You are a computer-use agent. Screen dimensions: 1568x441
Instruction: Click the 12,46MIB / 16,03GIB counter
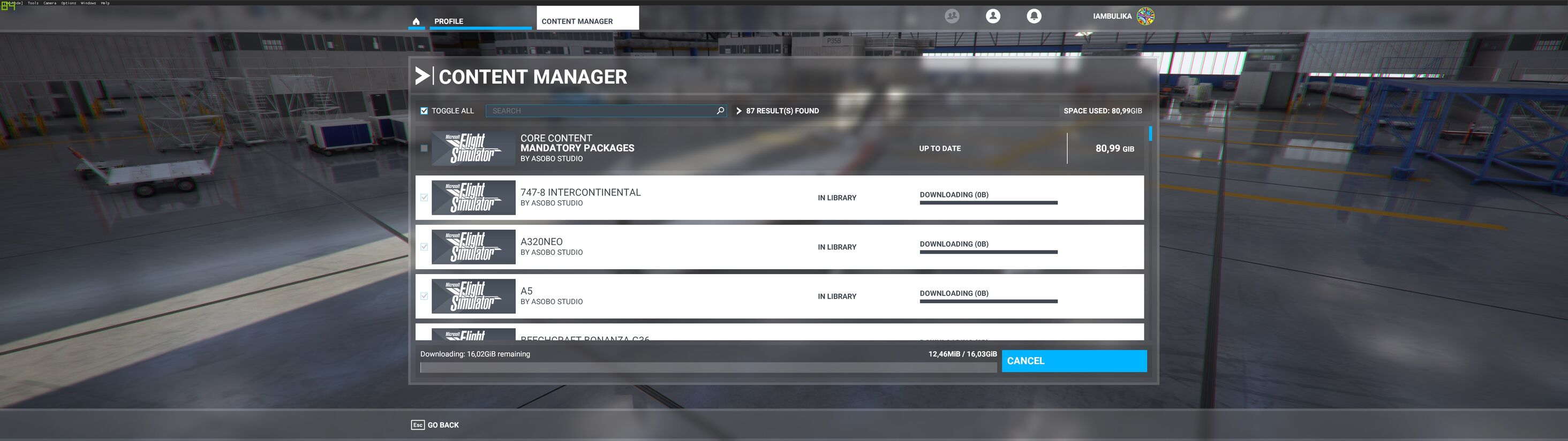963,354
